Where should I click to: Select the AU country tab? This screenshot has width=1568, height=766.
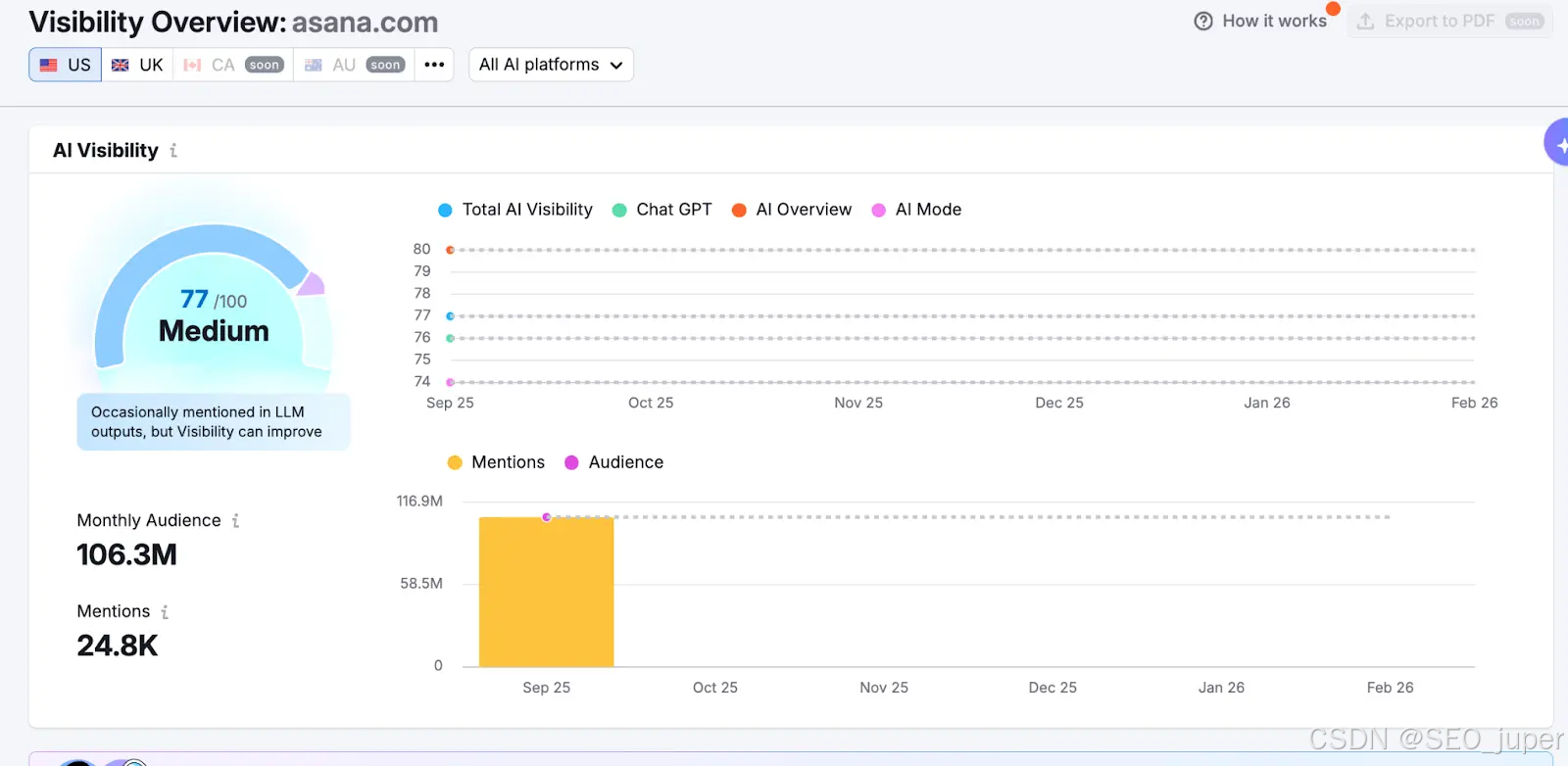[354, 65]
